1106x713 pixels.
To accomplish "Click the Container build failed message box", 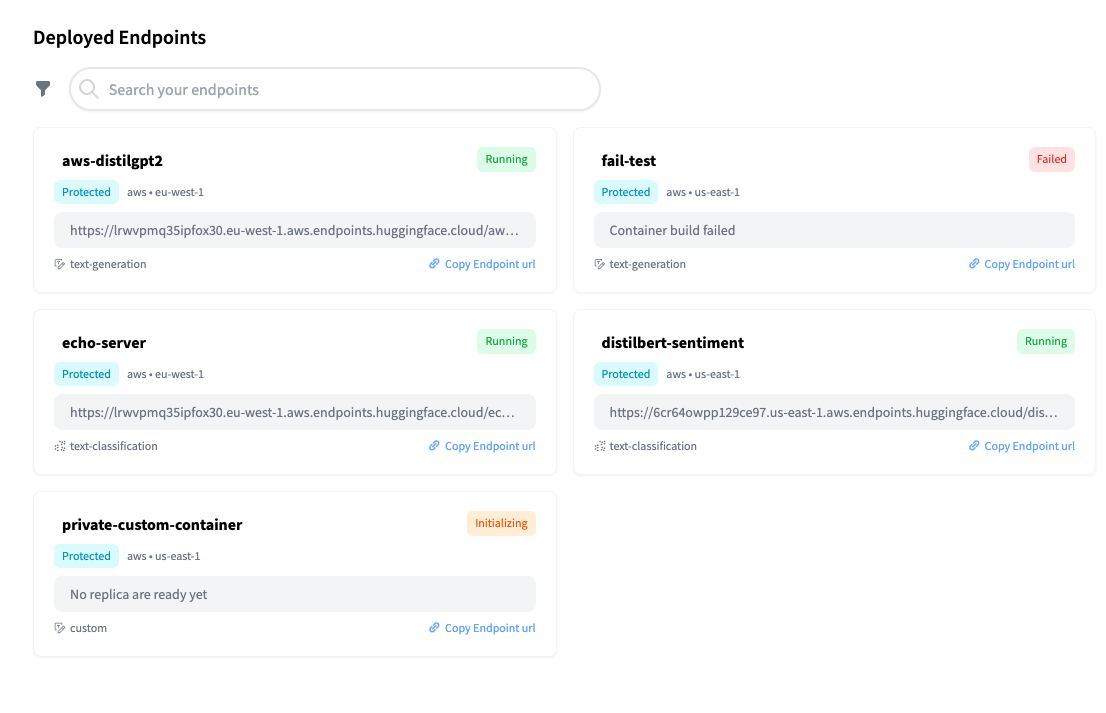I will 834,229.
